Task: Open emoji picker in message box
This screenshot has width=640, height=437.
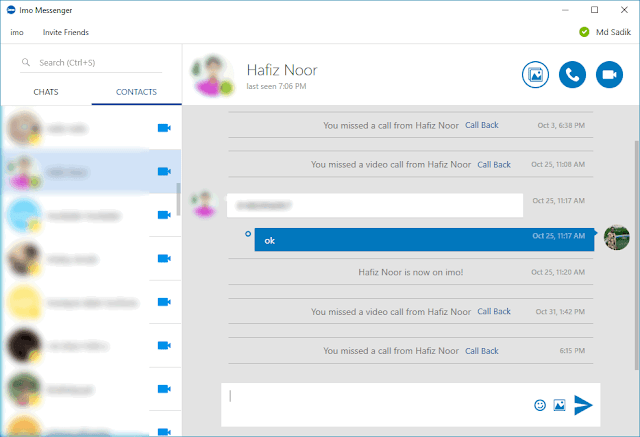Action: point(540,405)
